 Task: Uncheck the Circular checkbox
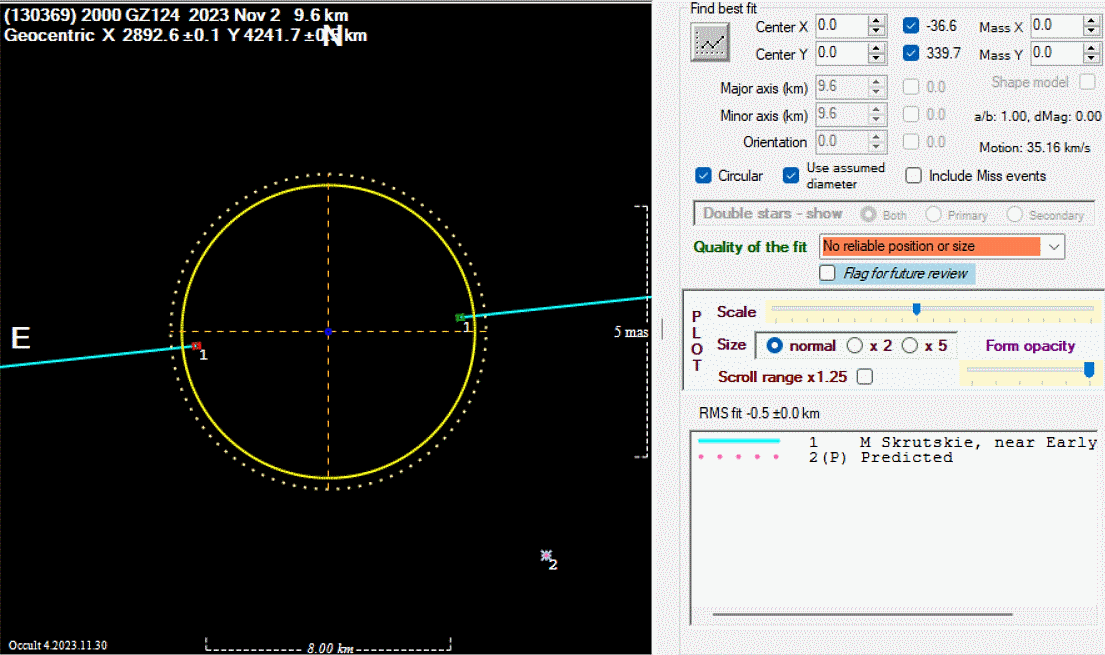click(704, 176)
